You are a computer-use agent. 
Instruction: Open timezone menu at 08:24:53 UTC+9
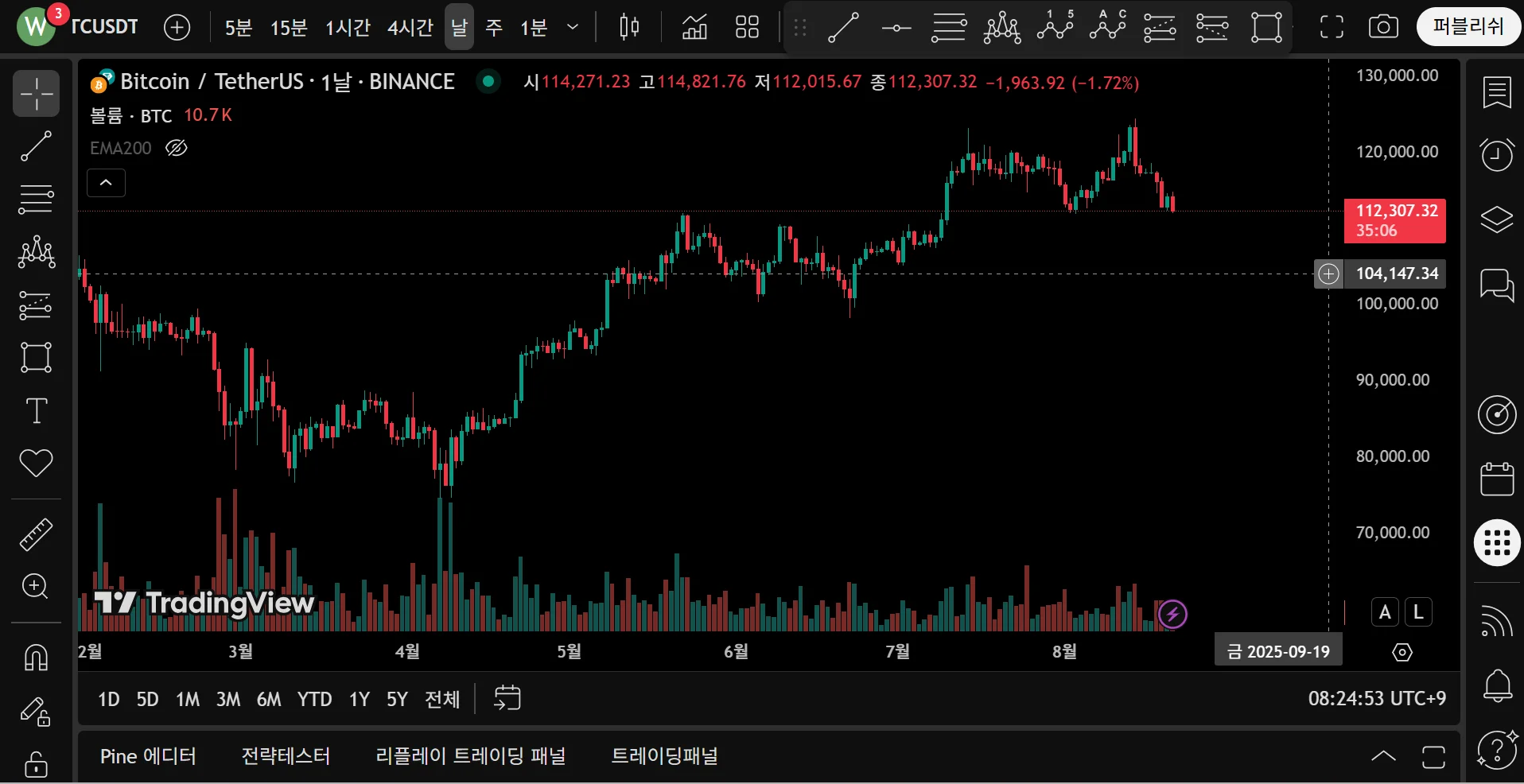tap(1377, 699)
